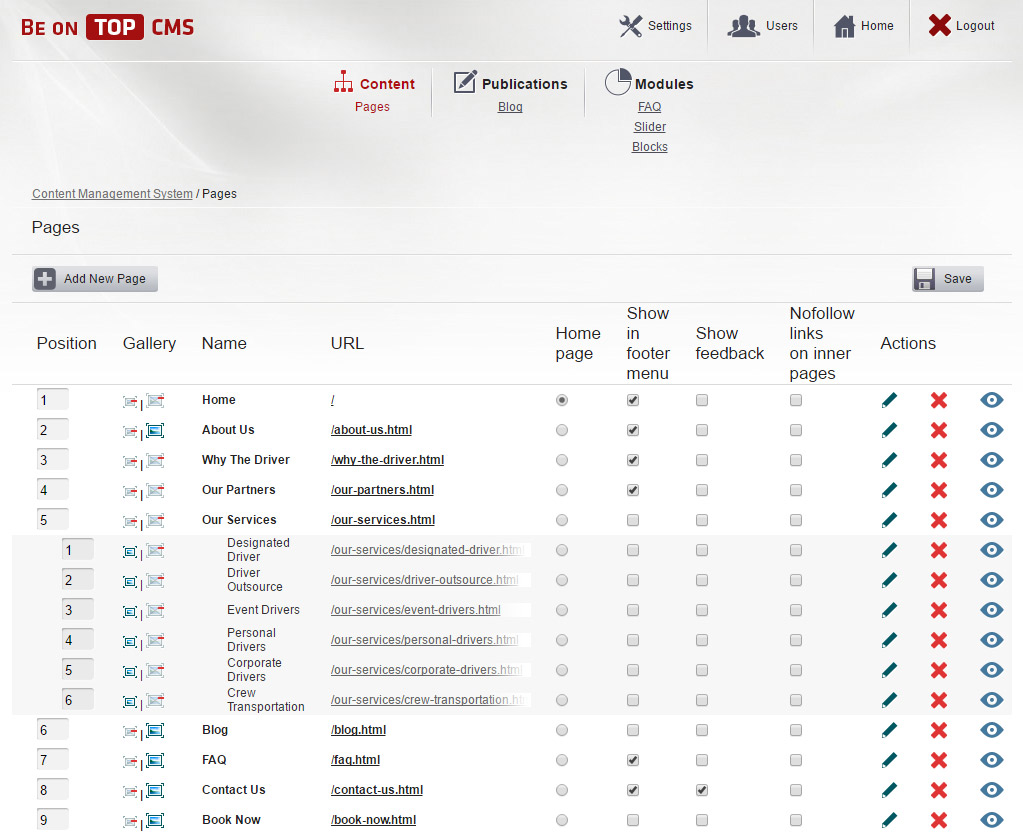Image resolution: width=1023 pixels, height=836 pixels.
Task: Edit the Home page with pencil icon
Action: click(889, 400)
